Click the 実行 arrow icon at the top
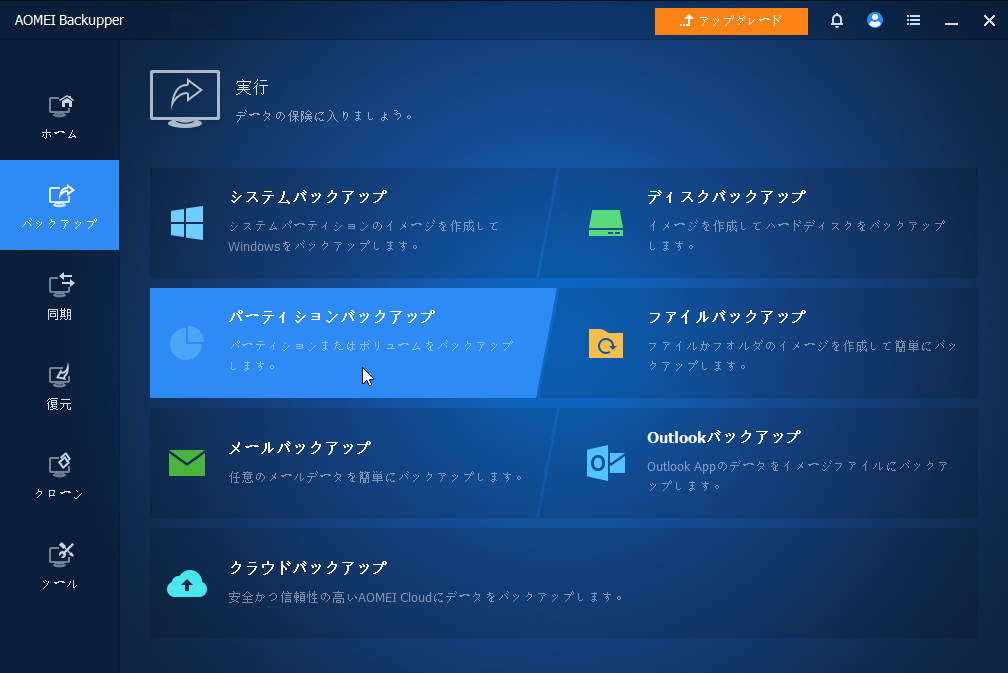 pyautogui.click(x=184, y=97)
